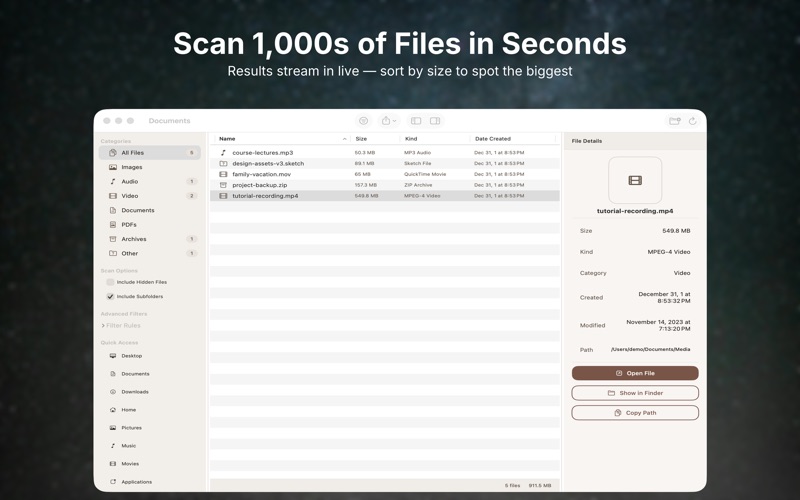Select the Video category
The width and height of the screenshot is (800, 500).
pos(149,195)
